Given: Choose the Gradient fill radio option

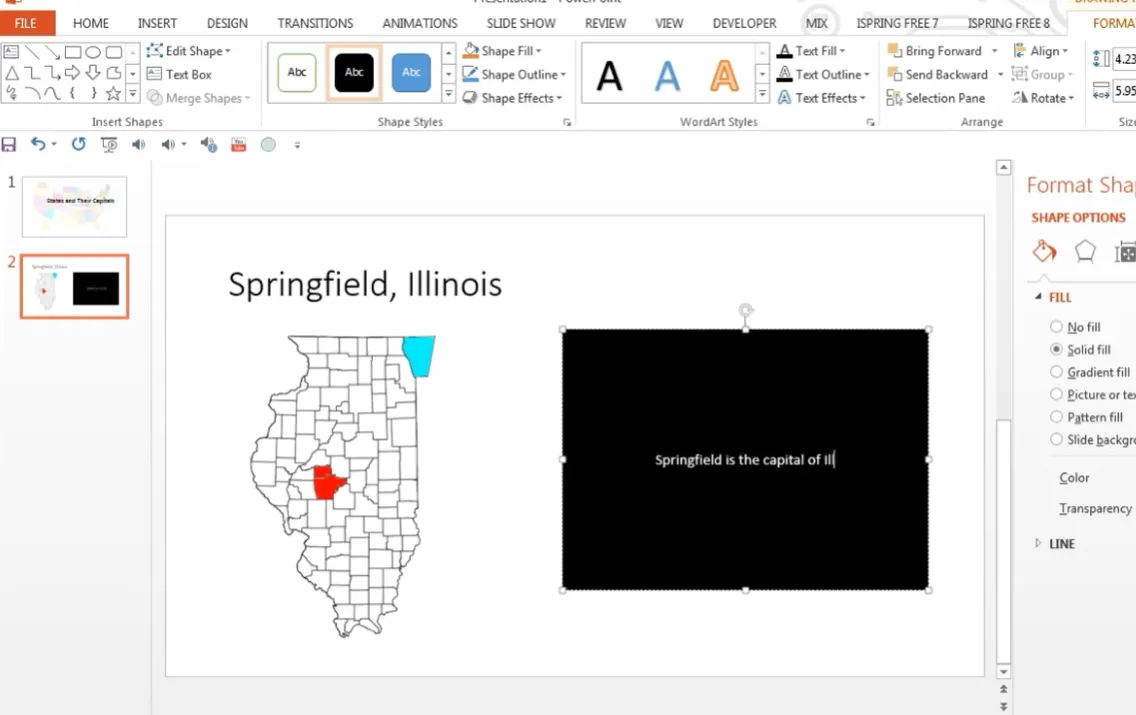Looking at the screenshot, I should click(x=1057, y=372).
